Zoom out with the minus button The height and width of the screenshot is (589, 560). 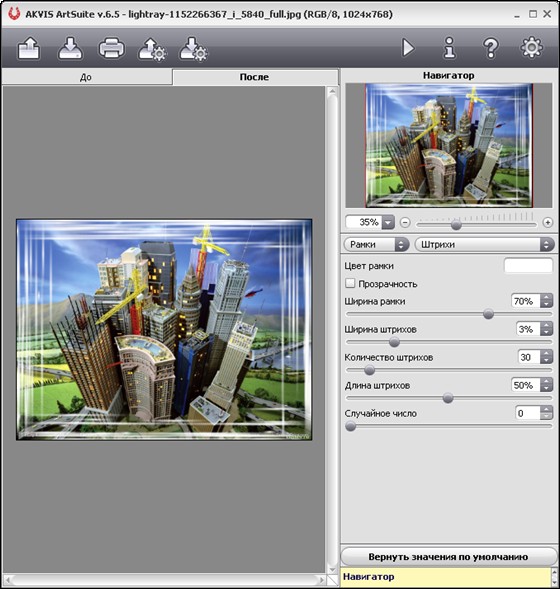(405, 222)
